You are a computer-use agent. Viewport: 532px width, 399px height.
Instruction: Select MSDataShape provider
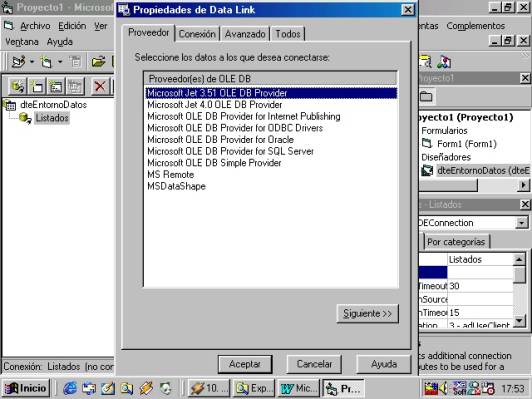(176, 186)
